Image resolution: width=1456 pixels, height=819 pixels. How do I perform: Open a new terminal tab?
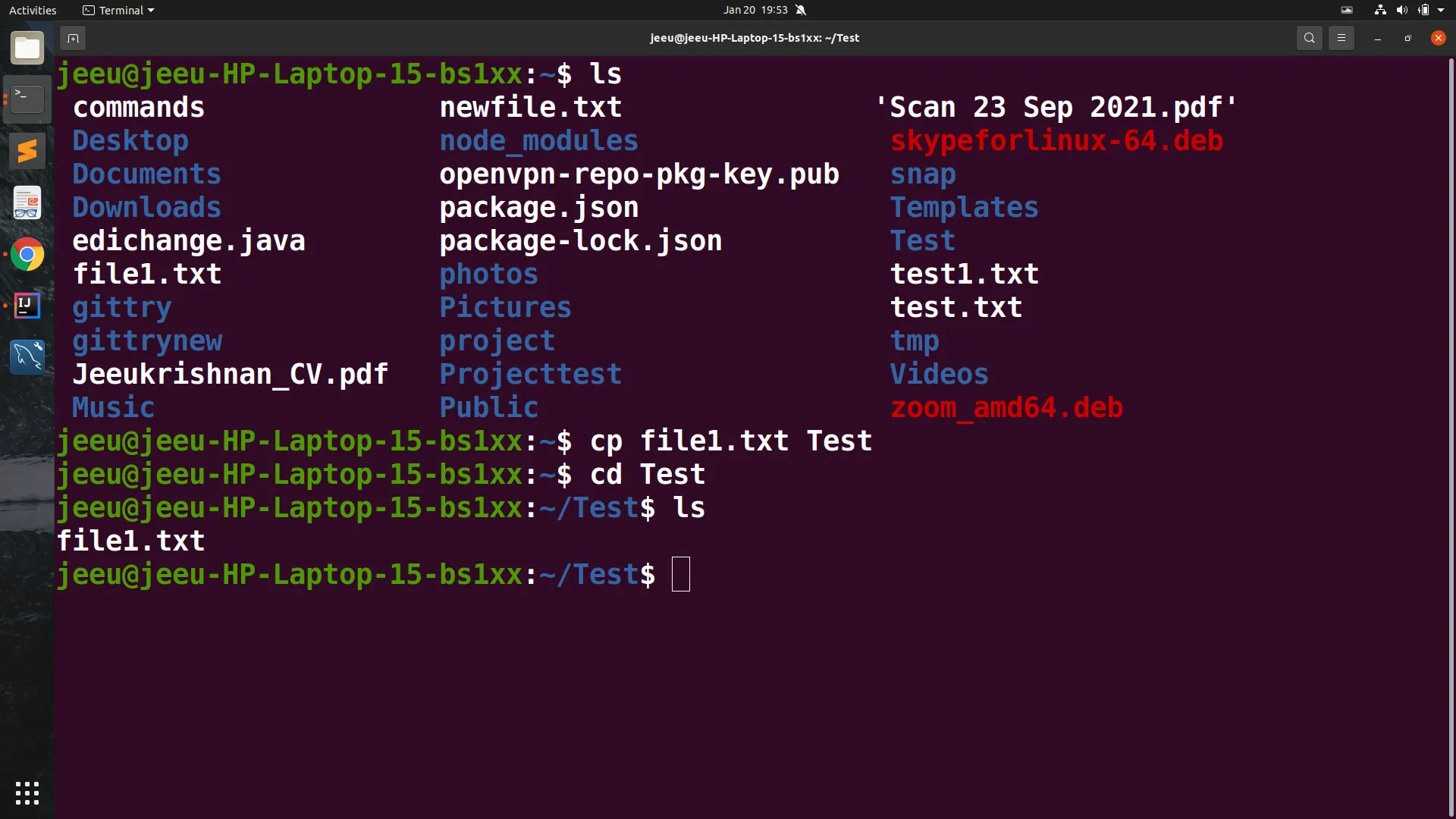[73, 38]
